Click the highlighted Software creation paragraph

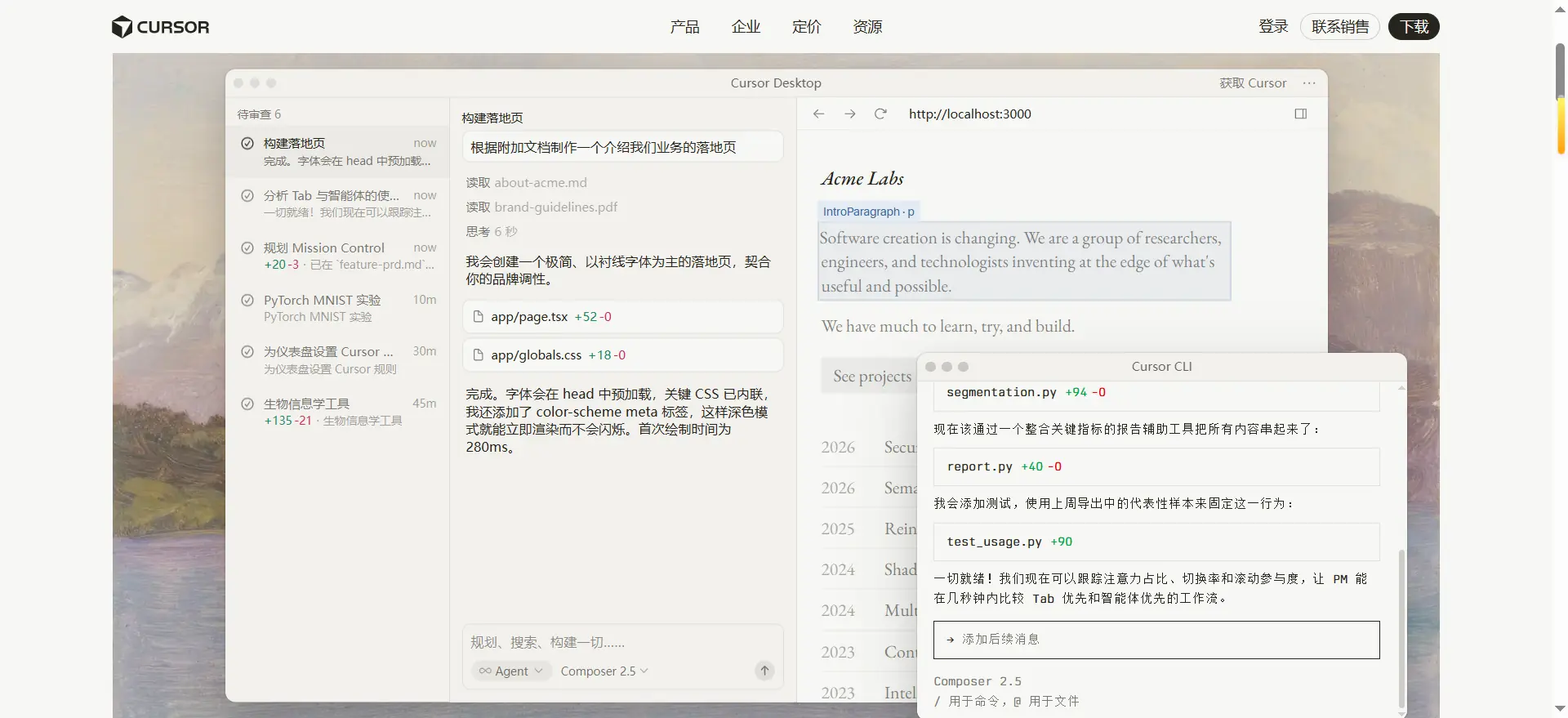pos(1024,261)
